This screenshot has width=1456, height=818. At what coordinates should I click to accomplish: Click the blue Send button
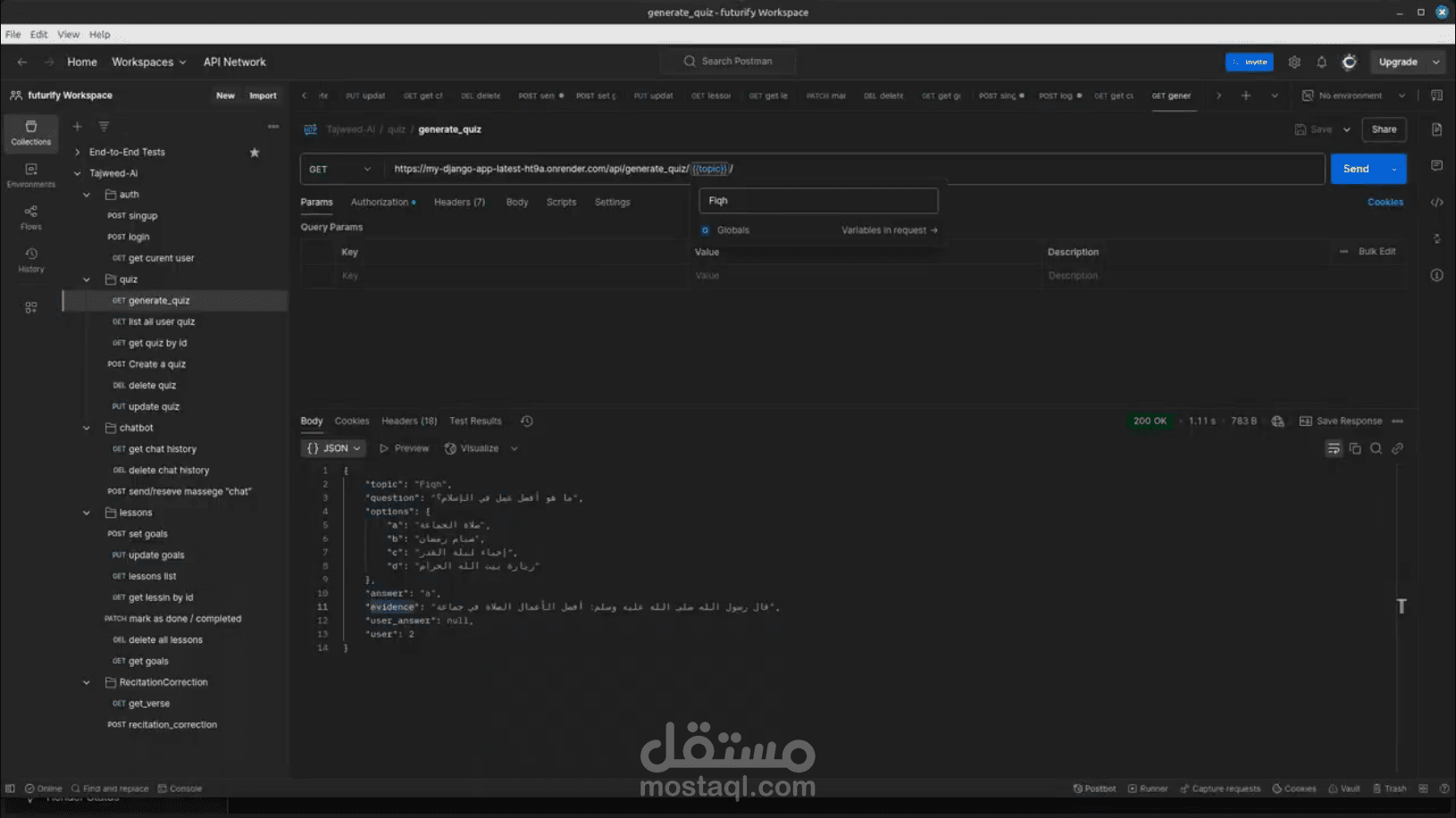pos(1355,170)
